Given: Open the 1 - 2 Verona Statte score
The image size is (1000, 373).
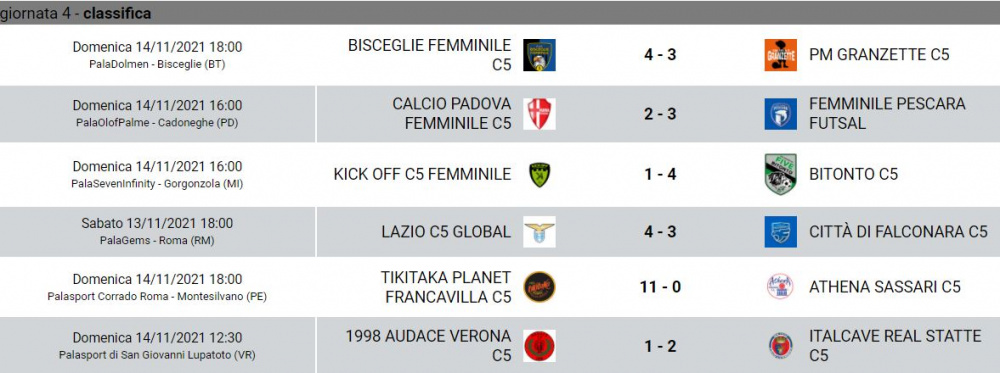Looking at the screenshot, I should 660,346.
